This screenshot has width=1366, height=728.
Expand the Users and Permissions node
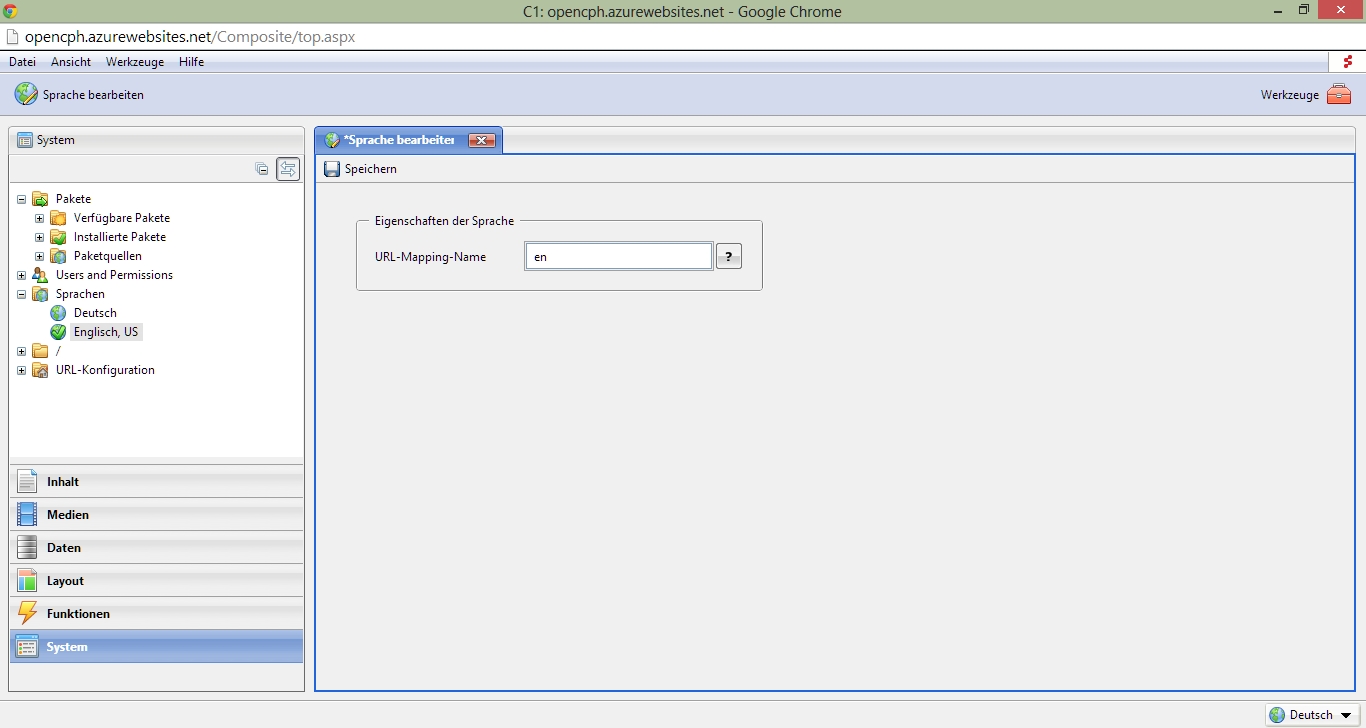click(x=22, y=275)
